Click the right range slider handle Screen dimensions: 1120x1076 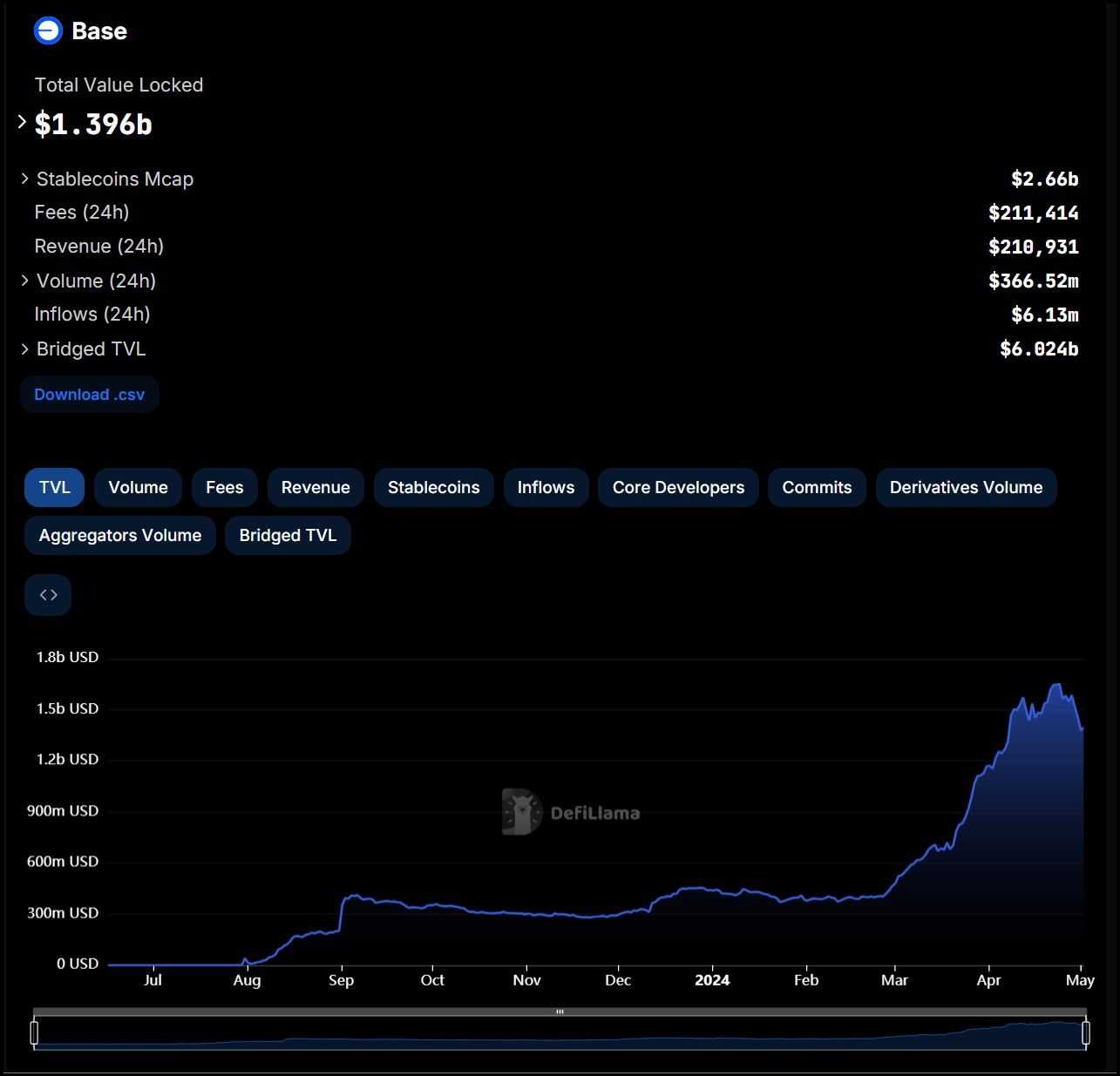pyautogui.click(x=1086, y=1032)
